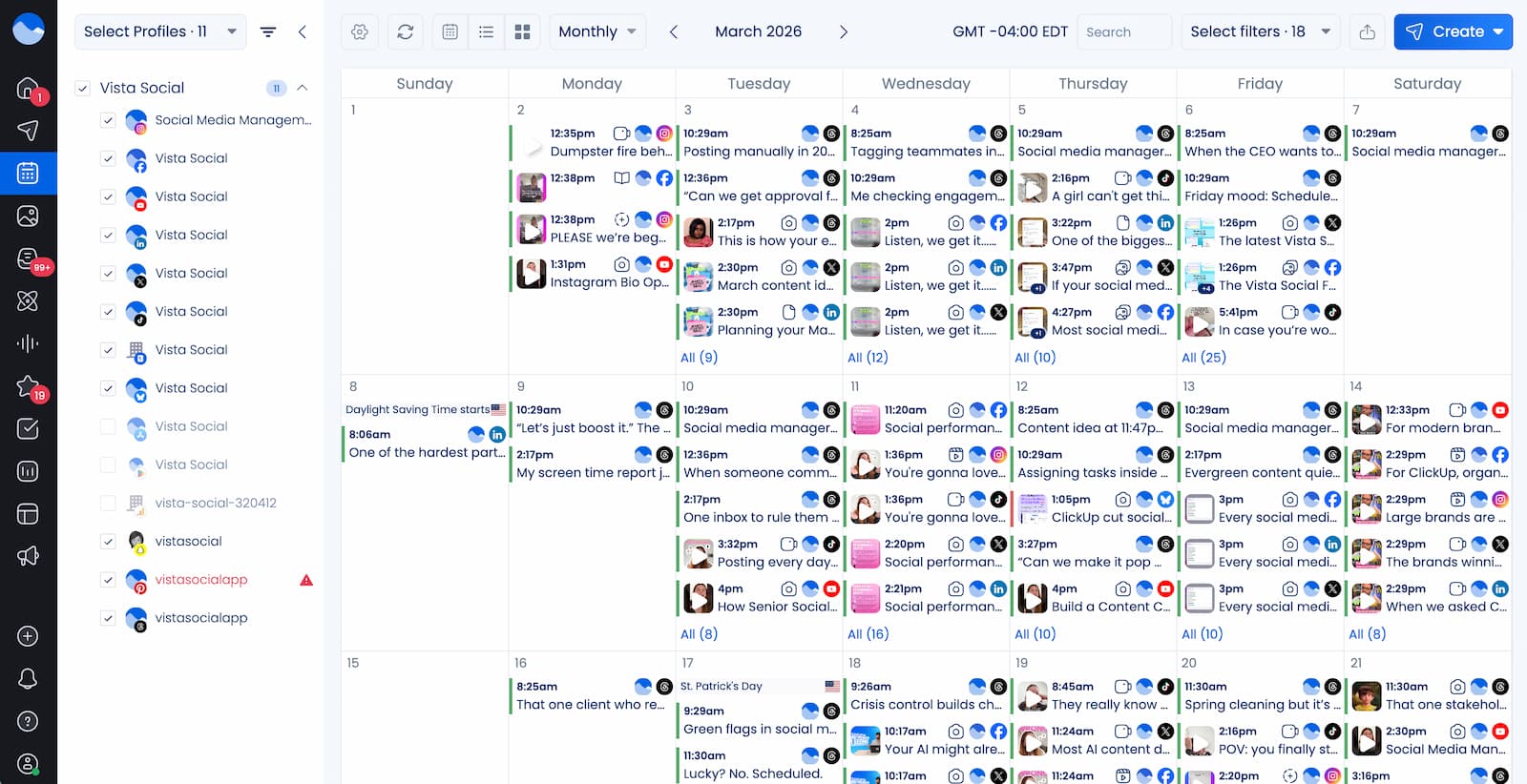Open calendar settings gear icon
Image resolution: width=1527 pixels, height=784 pixels.
(360, 31)
